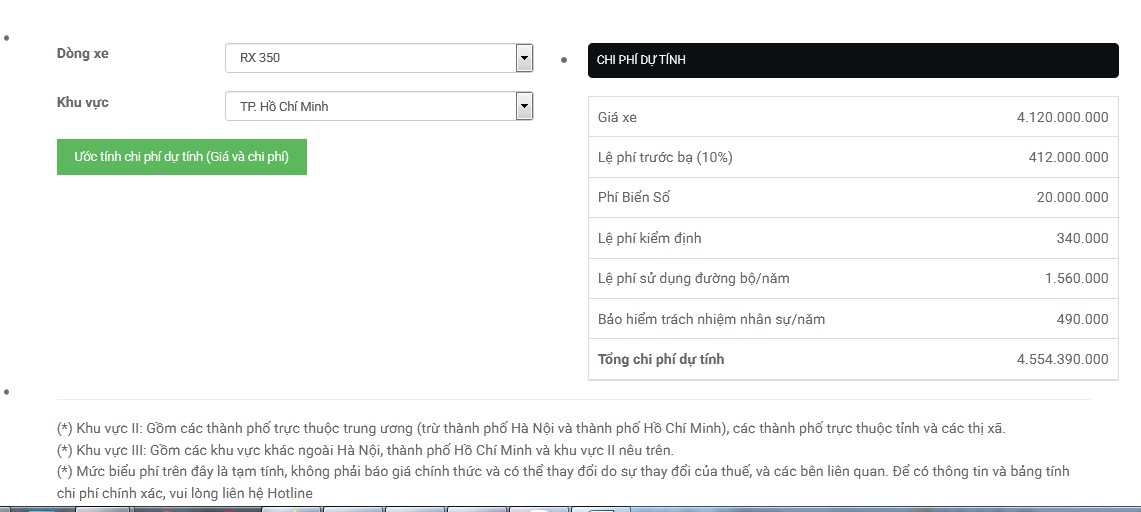Select the Giá xe row label

tap(617, 117)
